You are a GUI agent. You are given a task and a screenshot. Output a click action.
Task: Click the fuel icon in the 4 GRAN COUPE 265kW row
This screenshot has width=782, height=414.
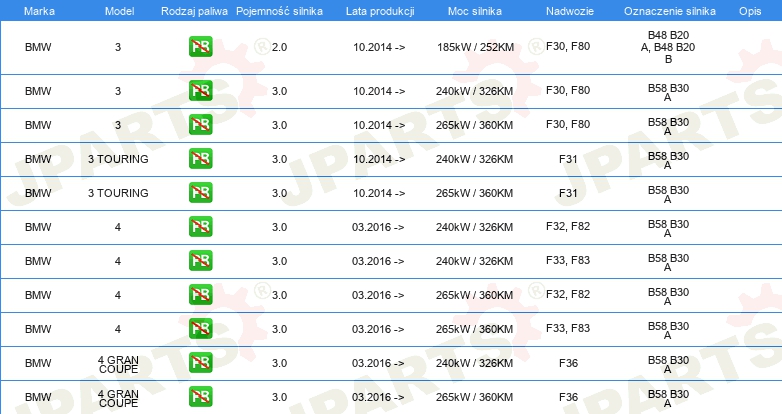pyautogui.click(x=200, y=397)
